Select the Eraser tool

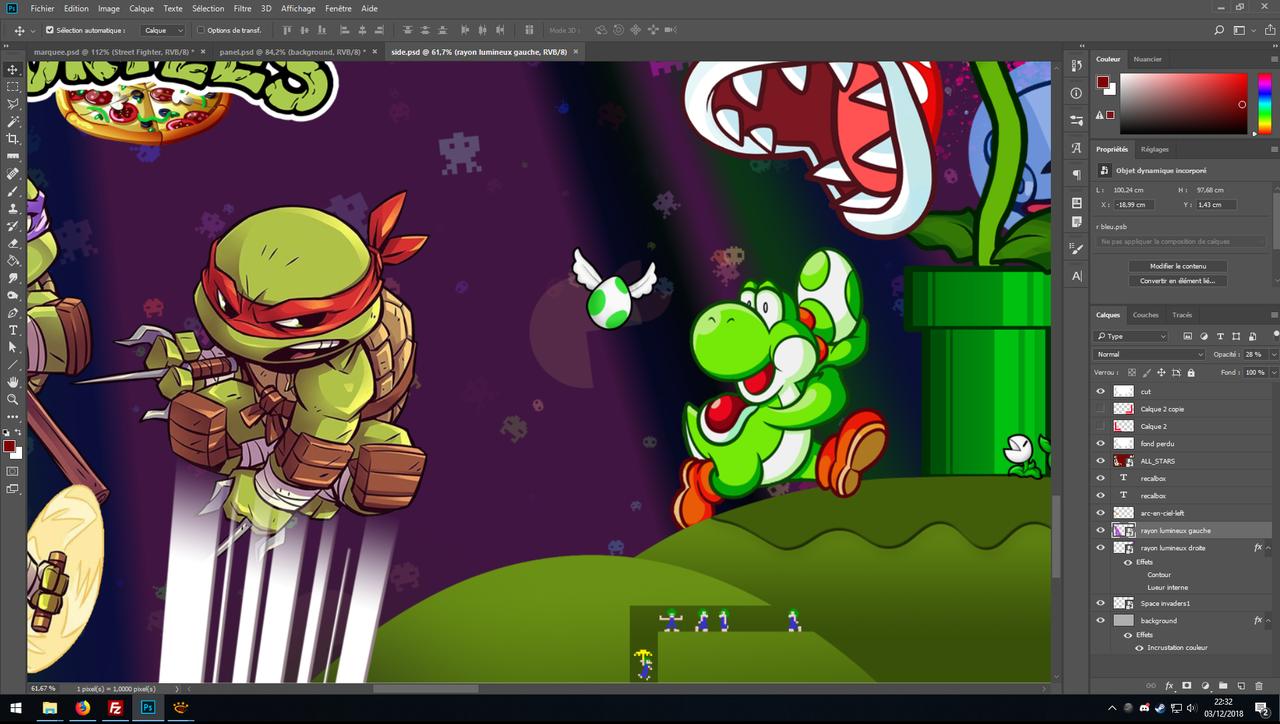(x=13, y=243)
